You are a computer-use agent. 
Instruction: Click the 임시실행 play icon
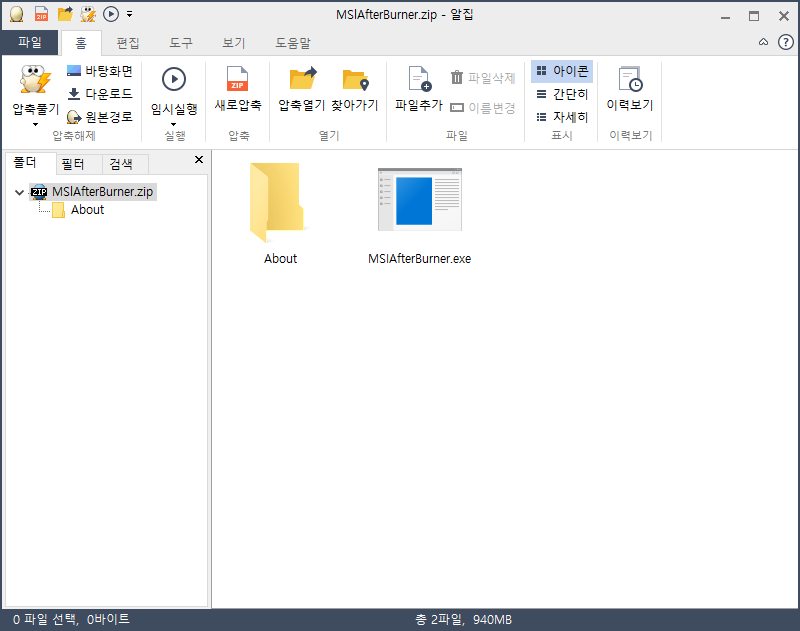point(173,80)
